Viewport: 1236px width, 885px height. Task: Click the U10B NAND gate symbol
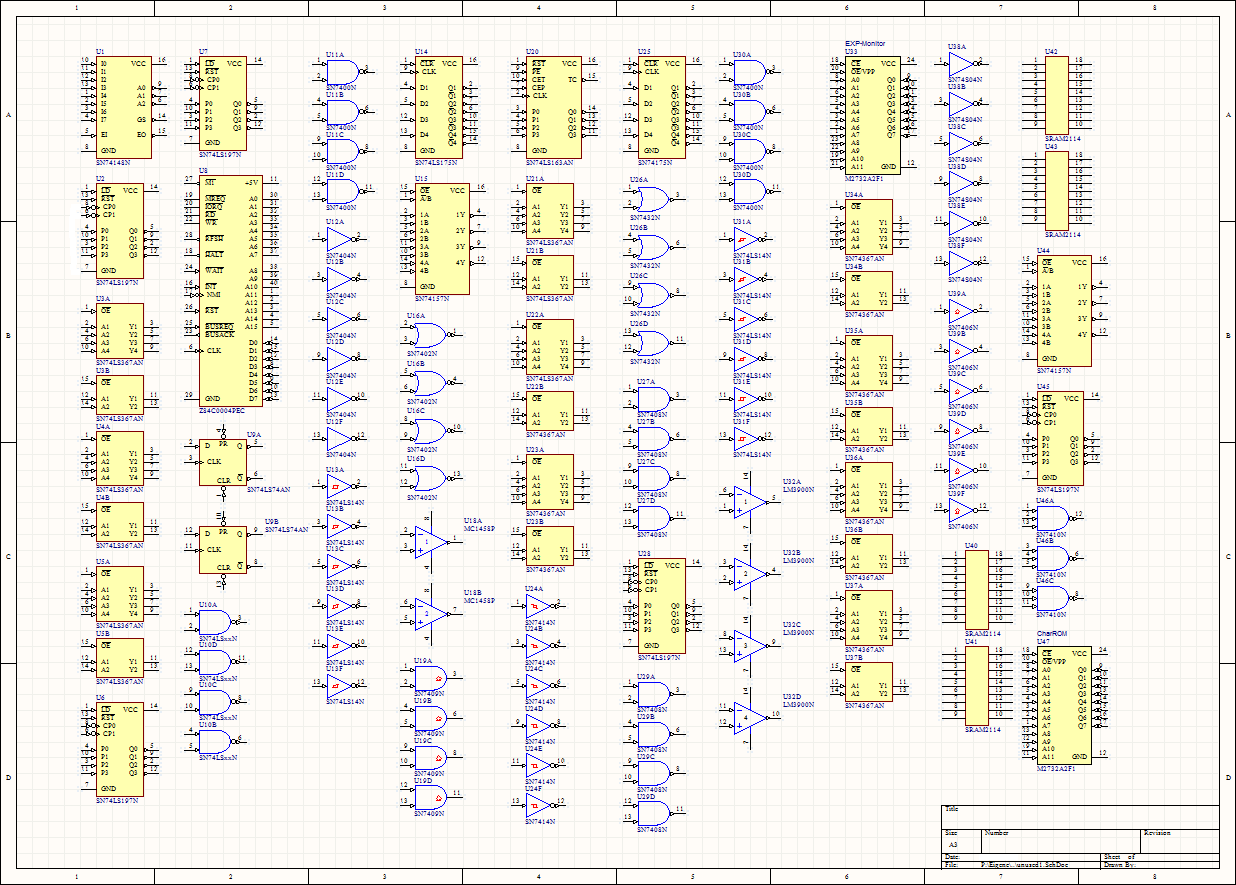[216, 742]
